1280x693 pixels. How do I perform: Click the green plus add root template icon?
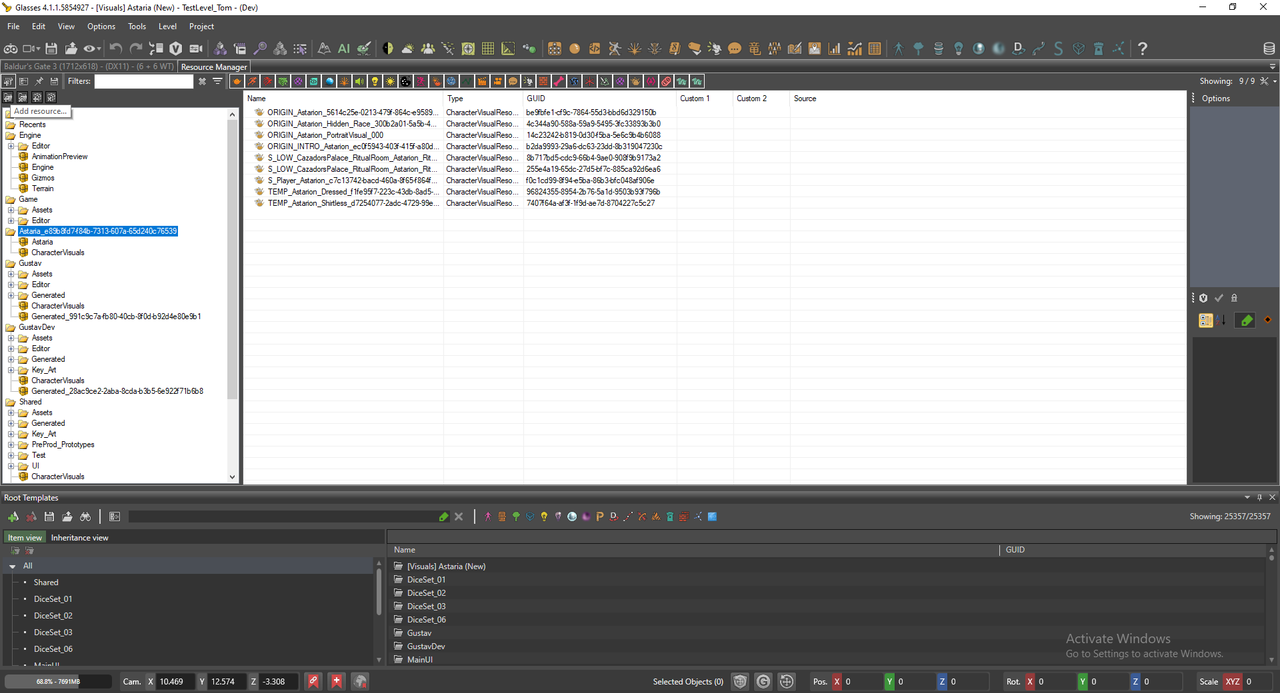click(x=13, y=517)
